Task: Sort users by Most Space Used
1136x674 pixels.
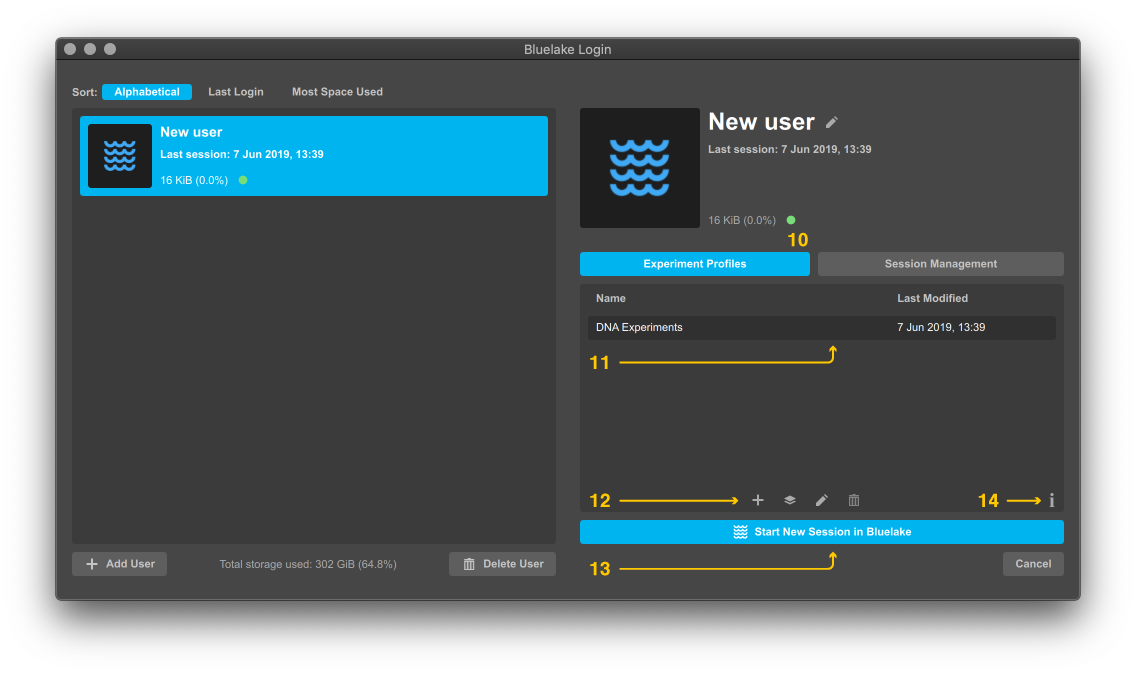Action: click(x=337, y=92)
